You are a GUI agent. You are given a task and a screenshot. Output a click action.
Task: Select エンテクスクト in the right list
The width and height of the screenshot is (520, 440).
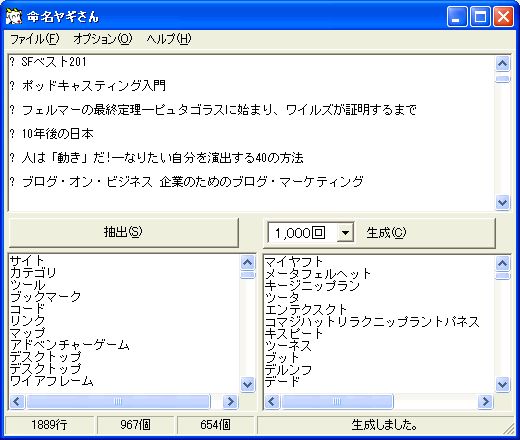click(x=306, y=310)
